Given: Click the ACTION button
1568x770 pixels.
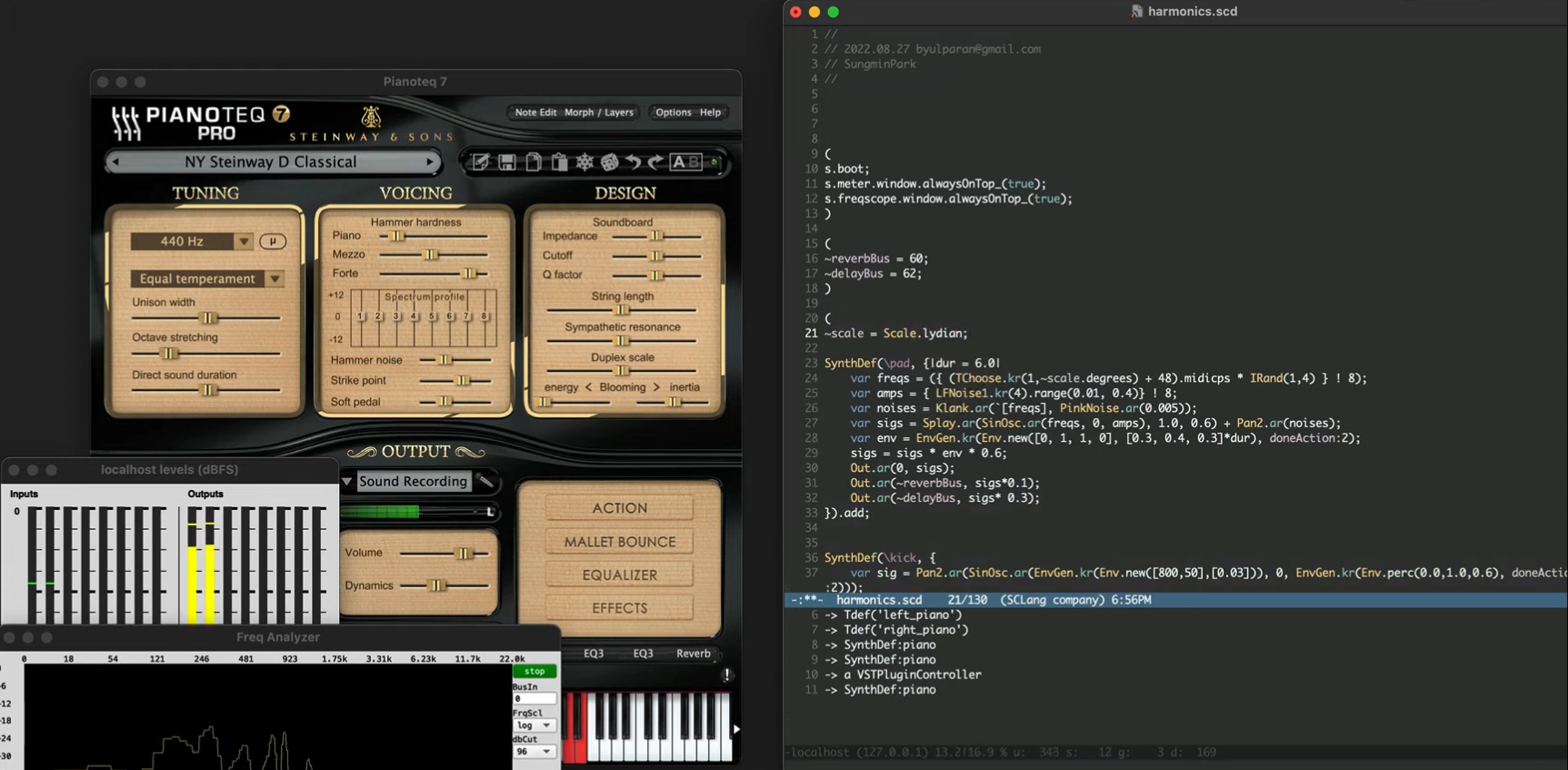Looking at the screenshot, I should coord(620,508).
